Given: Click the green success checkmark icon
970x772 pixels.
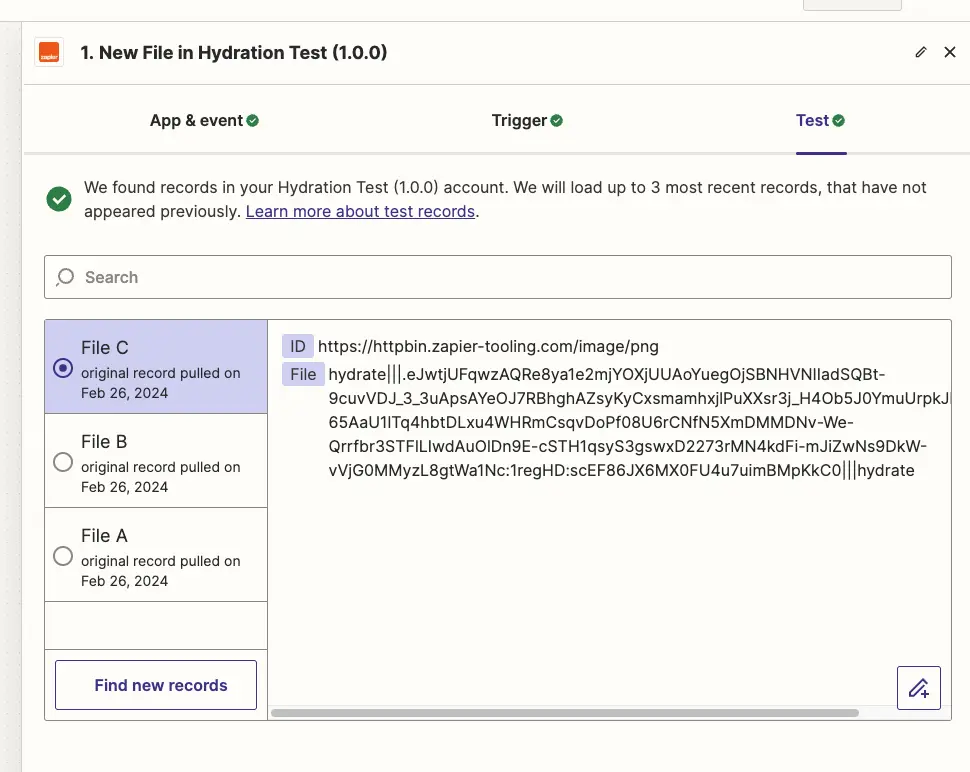Looking at the screenshot, I should [x=59, y=199].
